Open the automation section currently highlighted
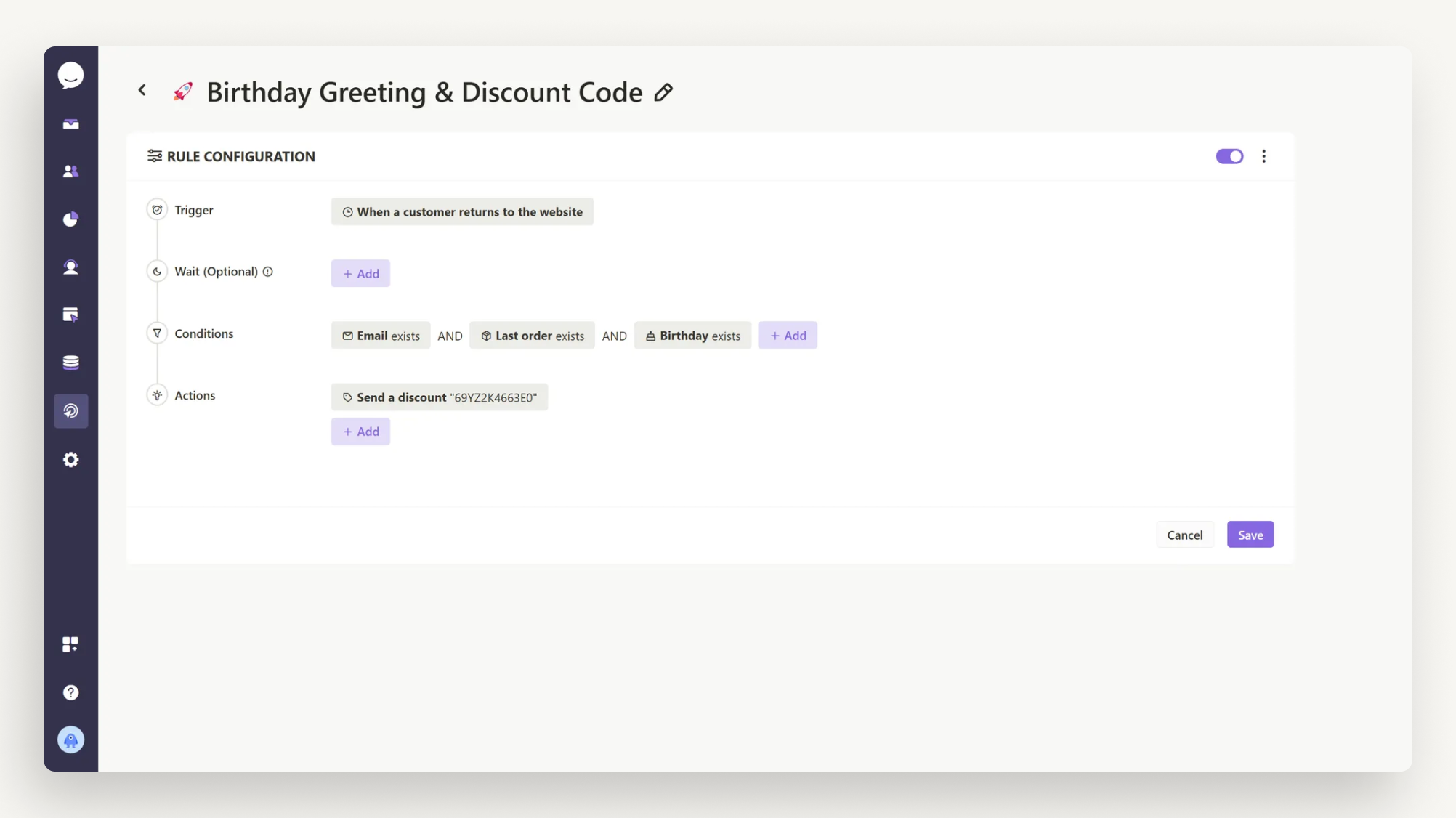 70,410
